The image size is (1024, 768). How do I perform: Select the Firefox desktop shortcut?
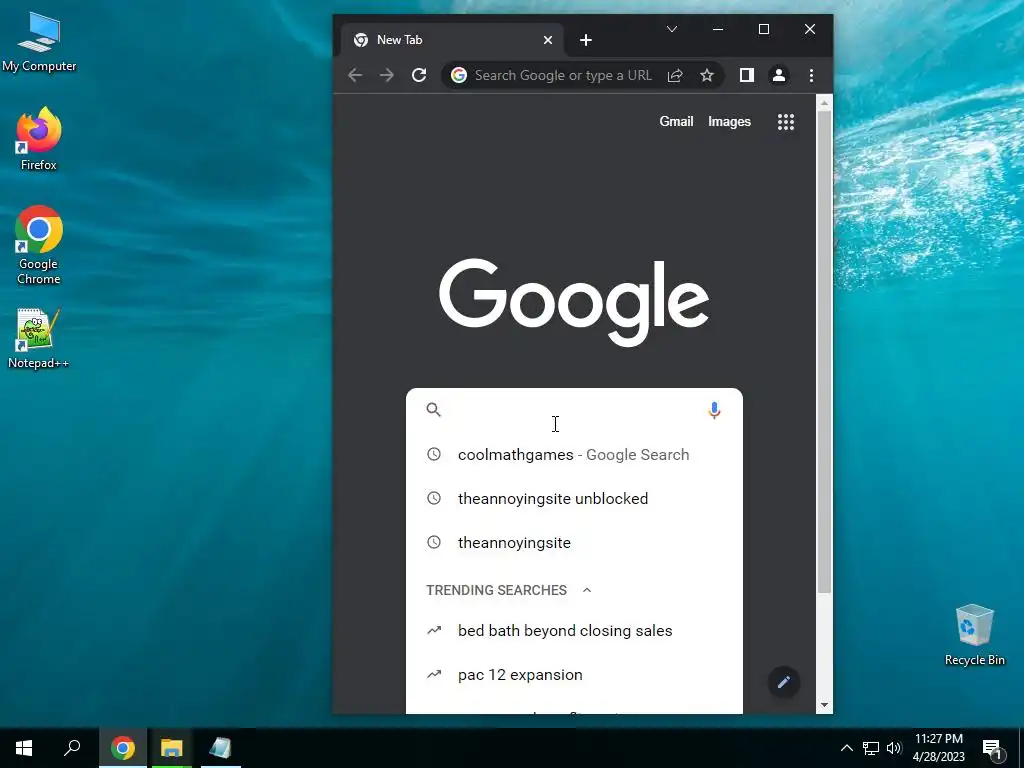39,139
